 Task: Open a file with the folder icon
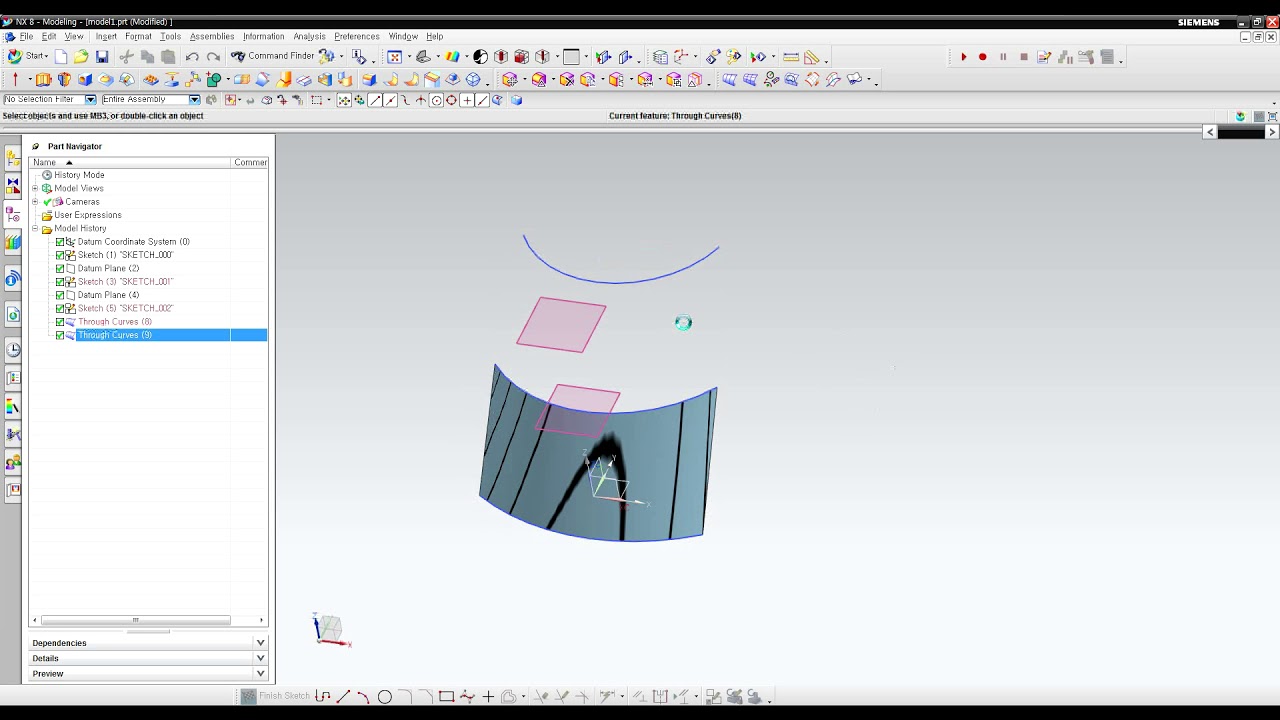coord(81,57)
